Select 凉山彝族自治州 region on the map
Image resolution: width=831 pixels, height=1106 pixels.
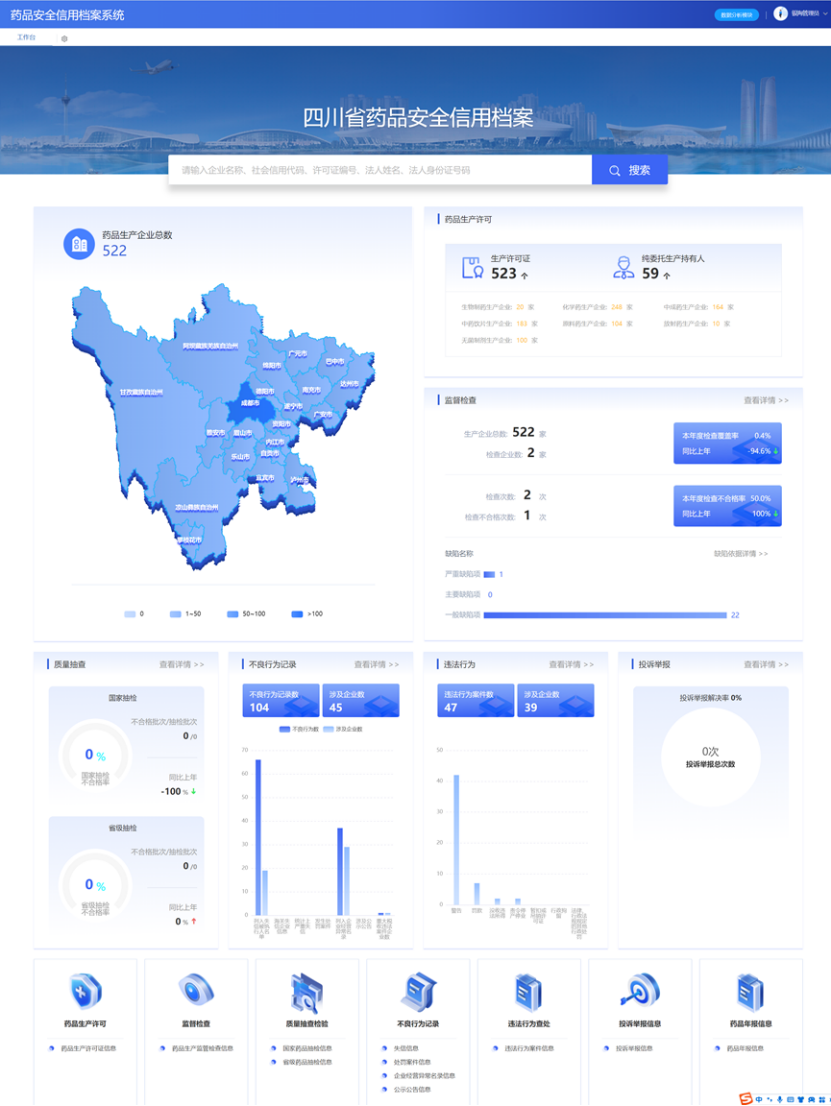(197, 507)
